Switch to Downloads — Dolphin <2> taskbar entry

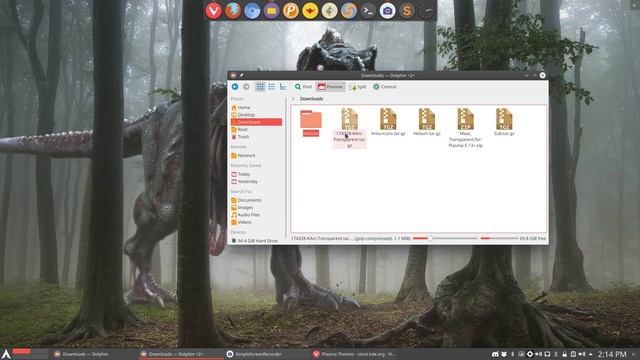coord(180,354)
